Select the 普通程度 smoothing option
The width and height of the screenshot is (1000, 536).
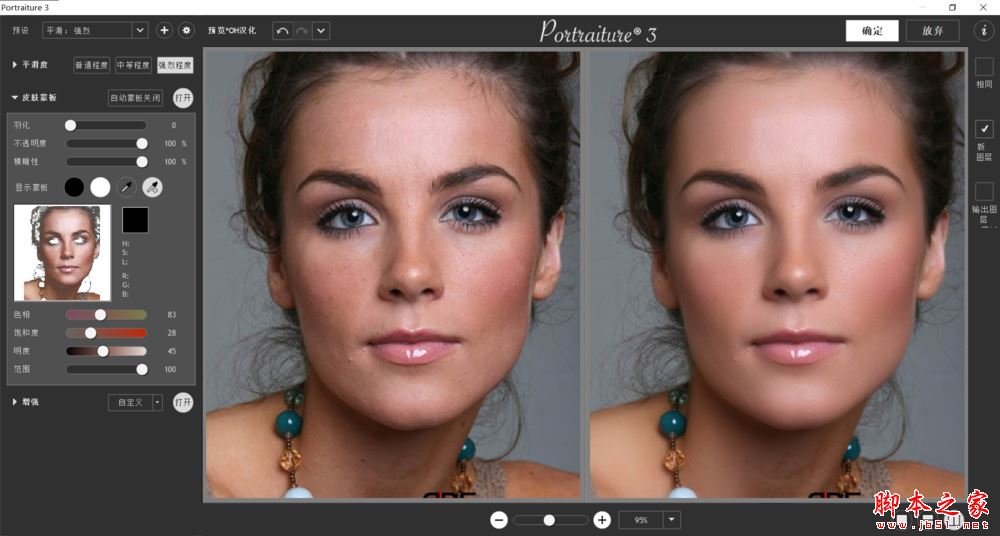click(91, 65)
